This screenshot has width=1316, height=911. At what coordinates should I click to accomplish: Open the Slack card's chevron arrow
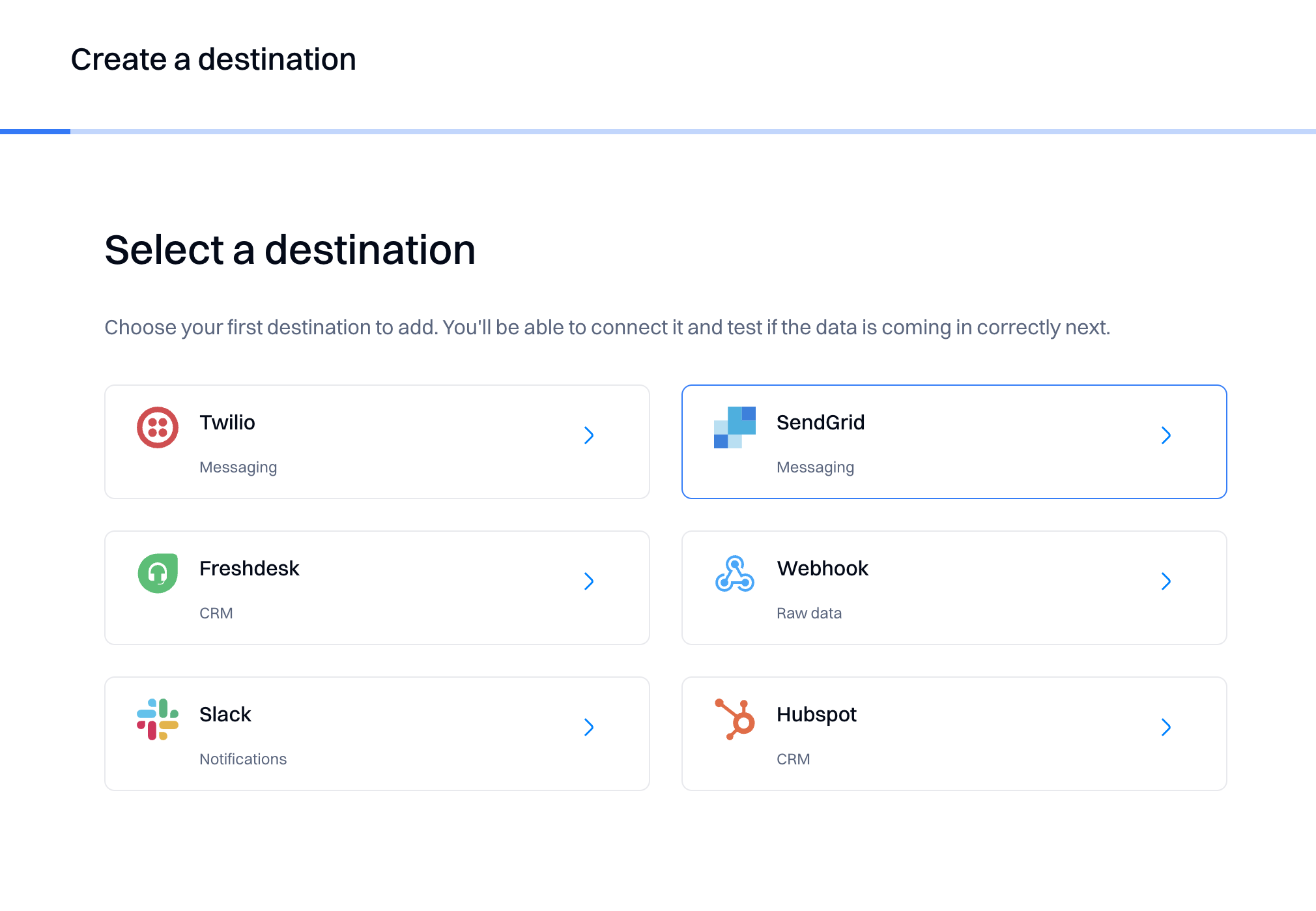pos(588,727)
